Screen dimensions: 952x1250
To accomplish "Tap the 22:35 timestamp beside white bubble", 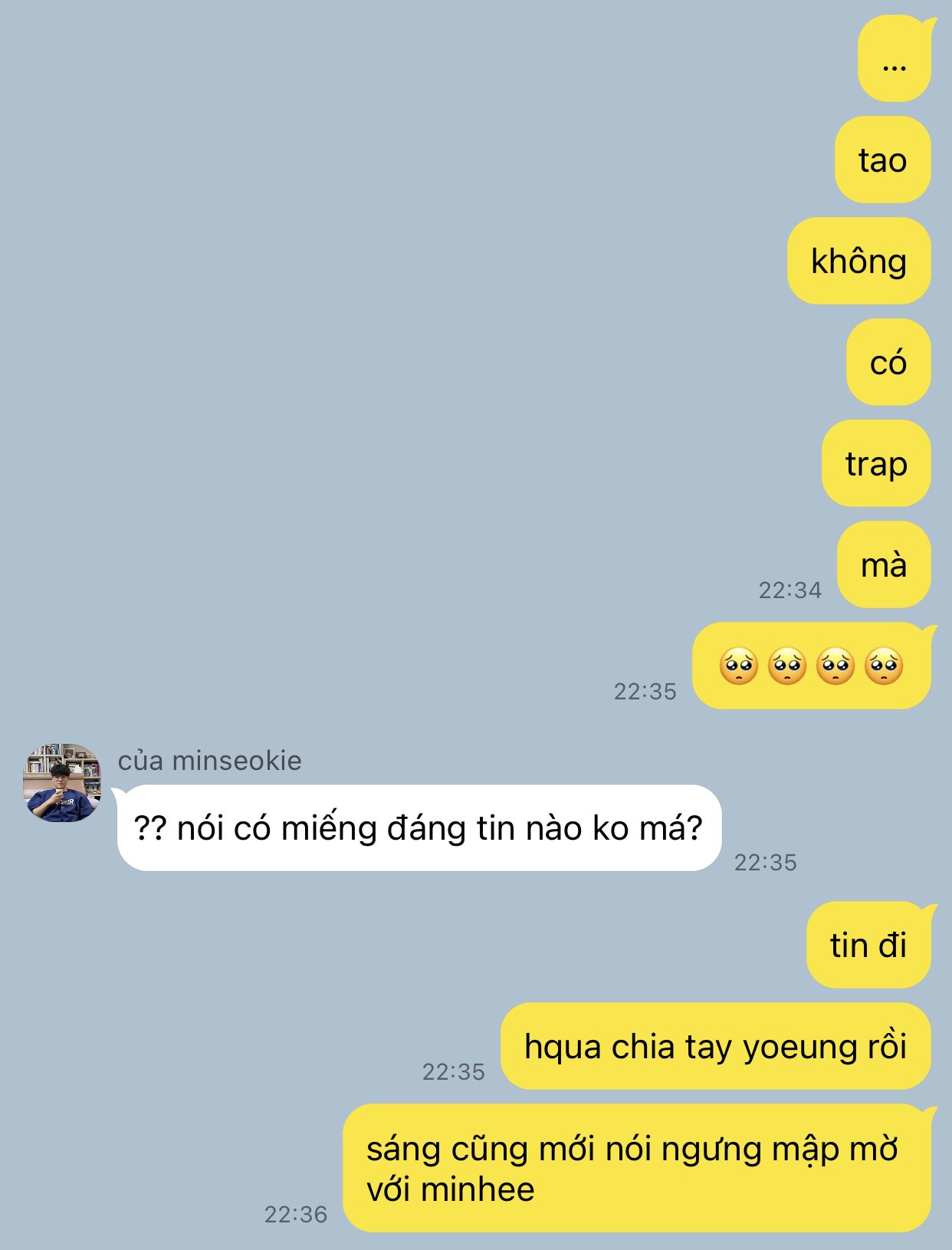I will [x=765, y=863].
